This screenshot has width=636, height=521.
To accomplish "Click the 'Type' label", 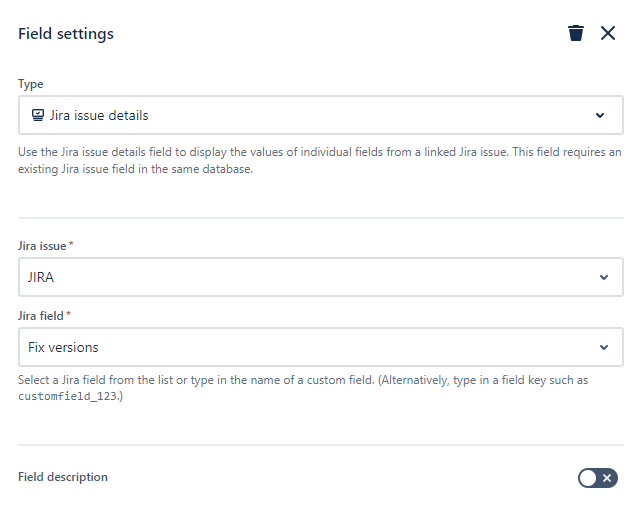I will click(x=30, y=84).
